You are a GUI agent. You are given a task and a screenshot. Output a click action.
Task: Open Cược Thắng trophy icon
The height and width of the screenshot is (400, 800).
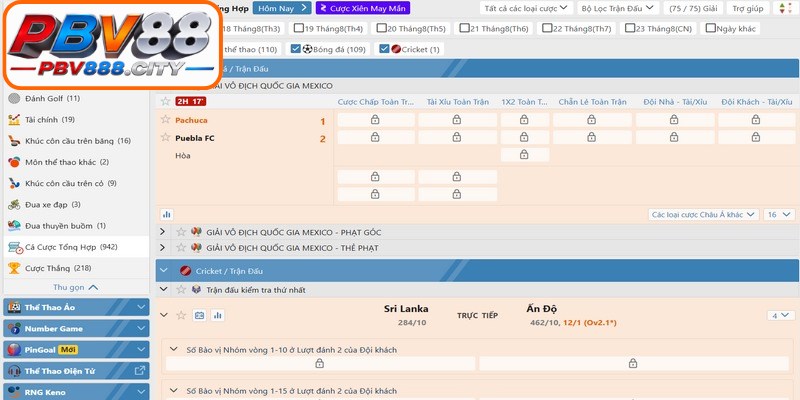[x=14, y=268]
